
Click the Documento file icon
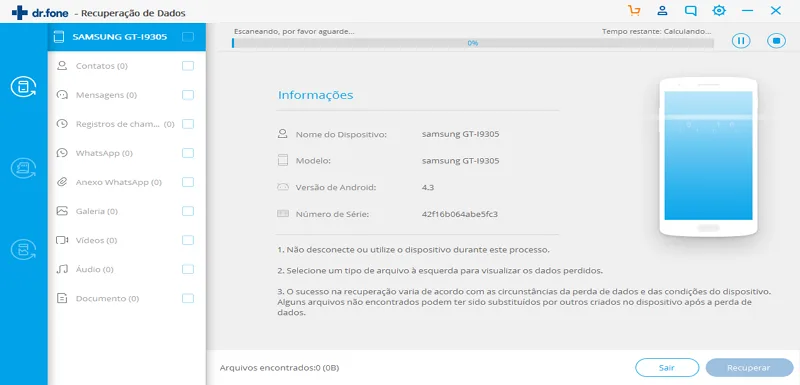point(62,298)
